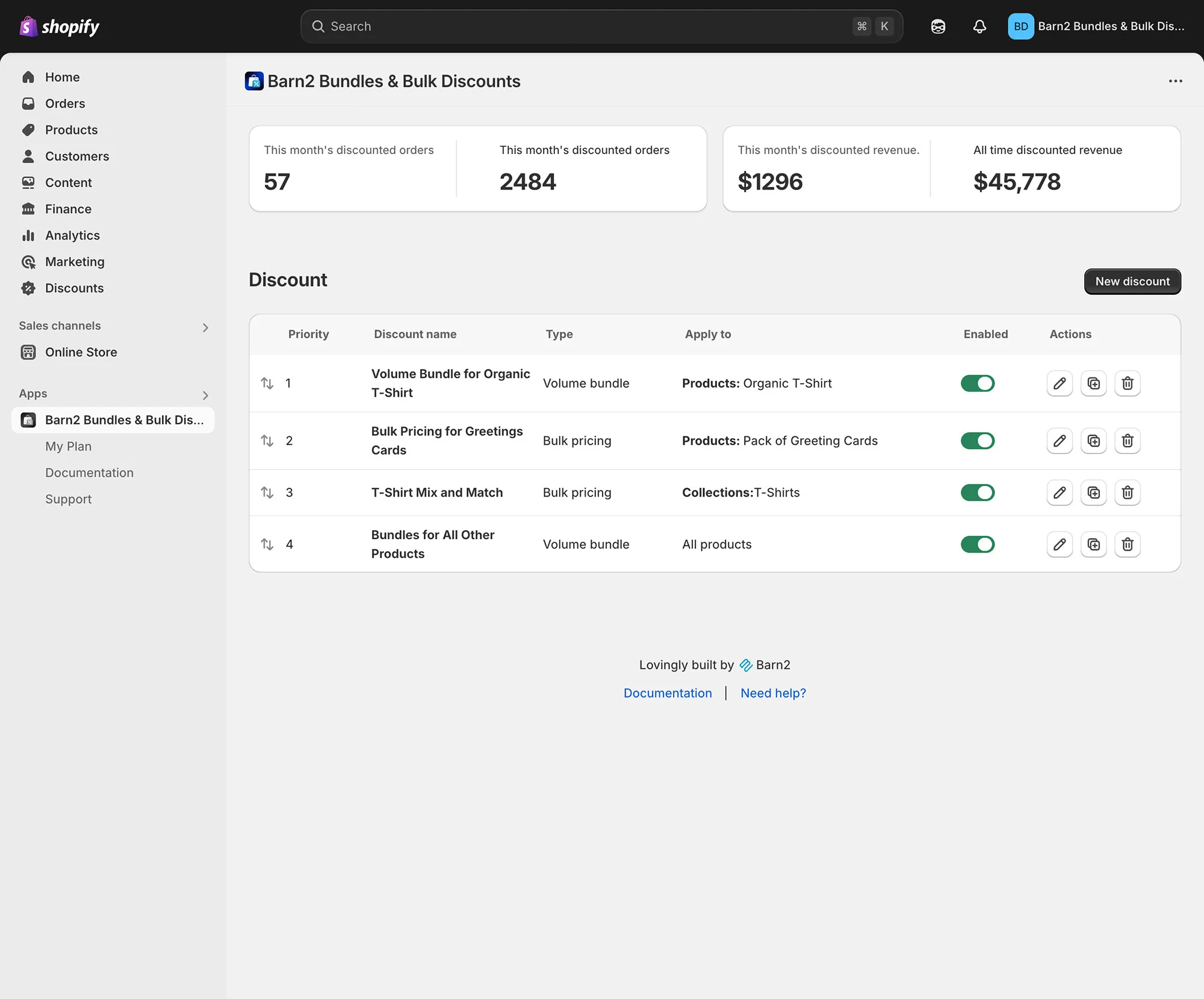The height and width of the screenshot is (999, 1204).
Task: Open the Need help? footer link
Action: 773,693
